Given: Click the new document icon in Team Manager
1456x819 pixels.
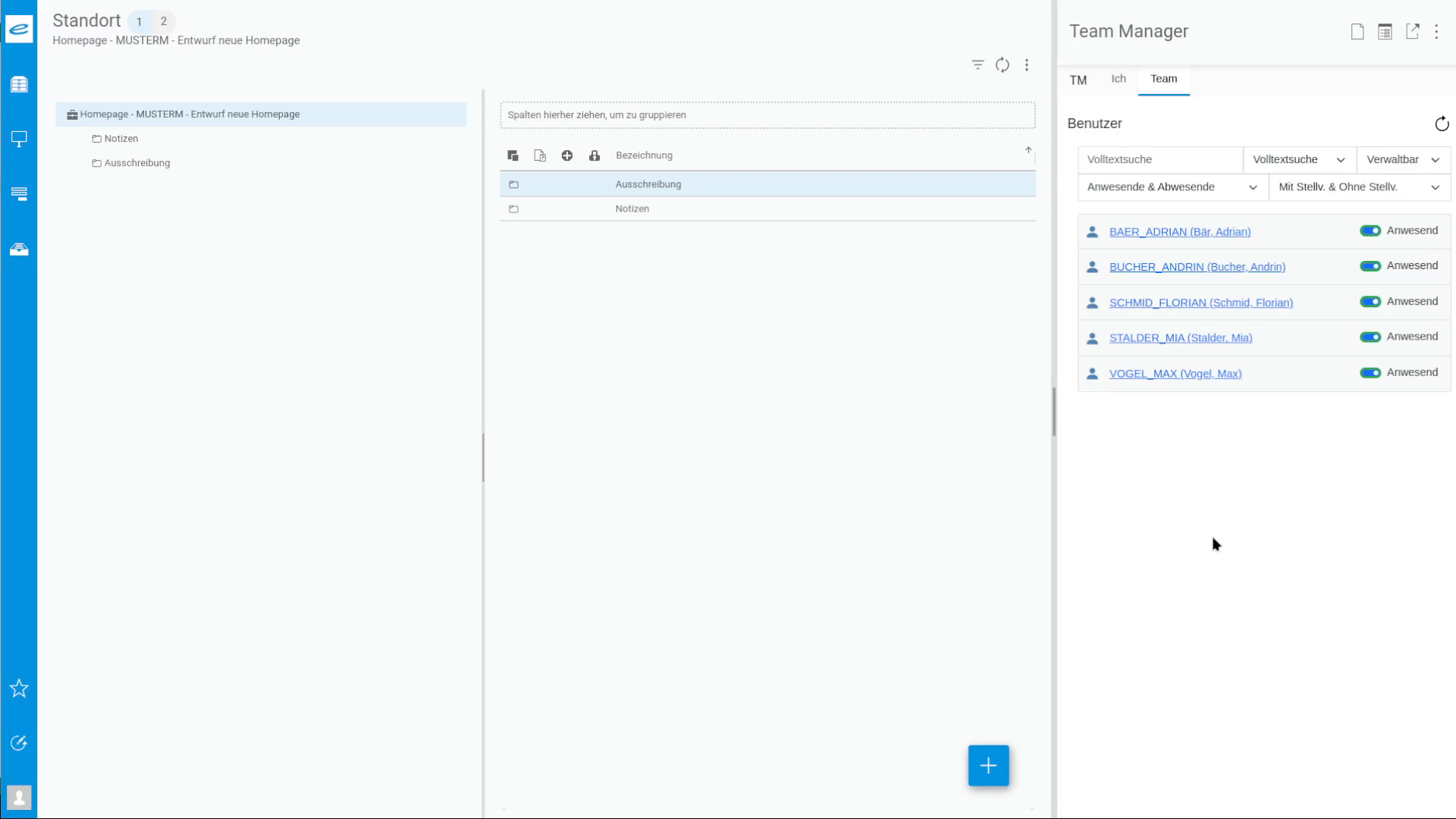Looking at the screenshot, I should (1357, 32).
